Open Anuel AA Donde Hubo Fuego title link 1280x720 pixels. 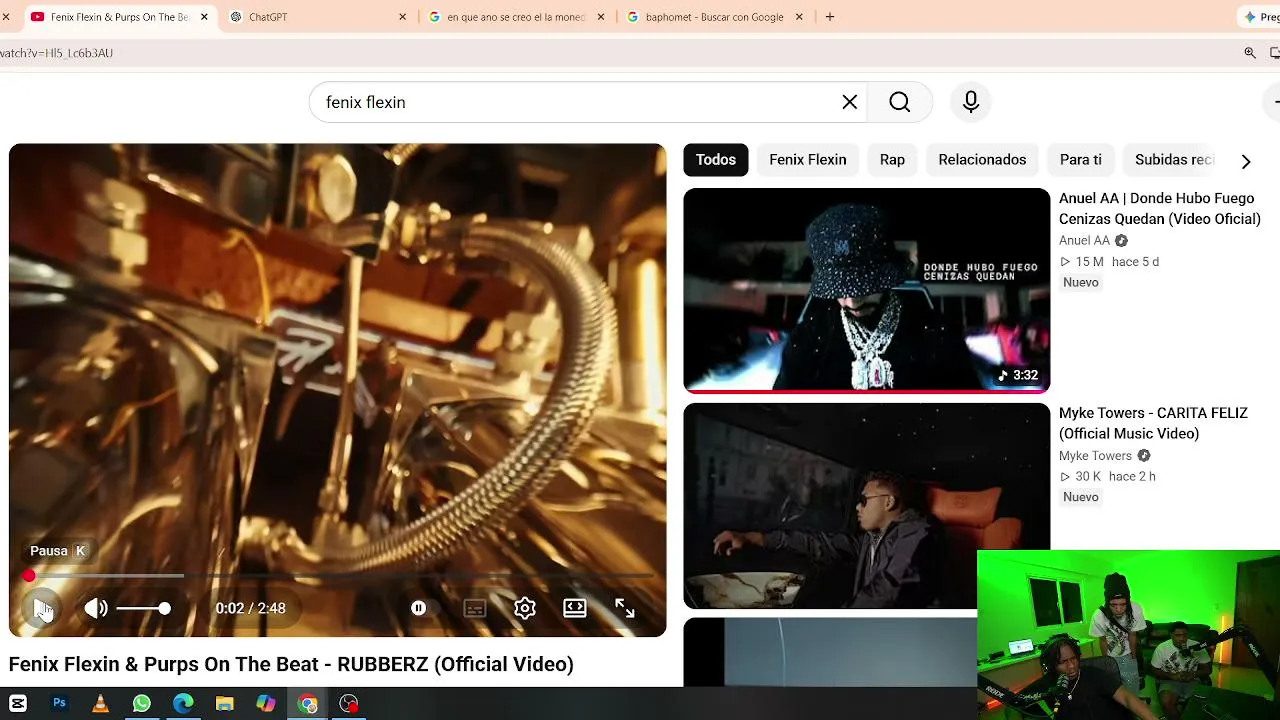[1160, 209]
